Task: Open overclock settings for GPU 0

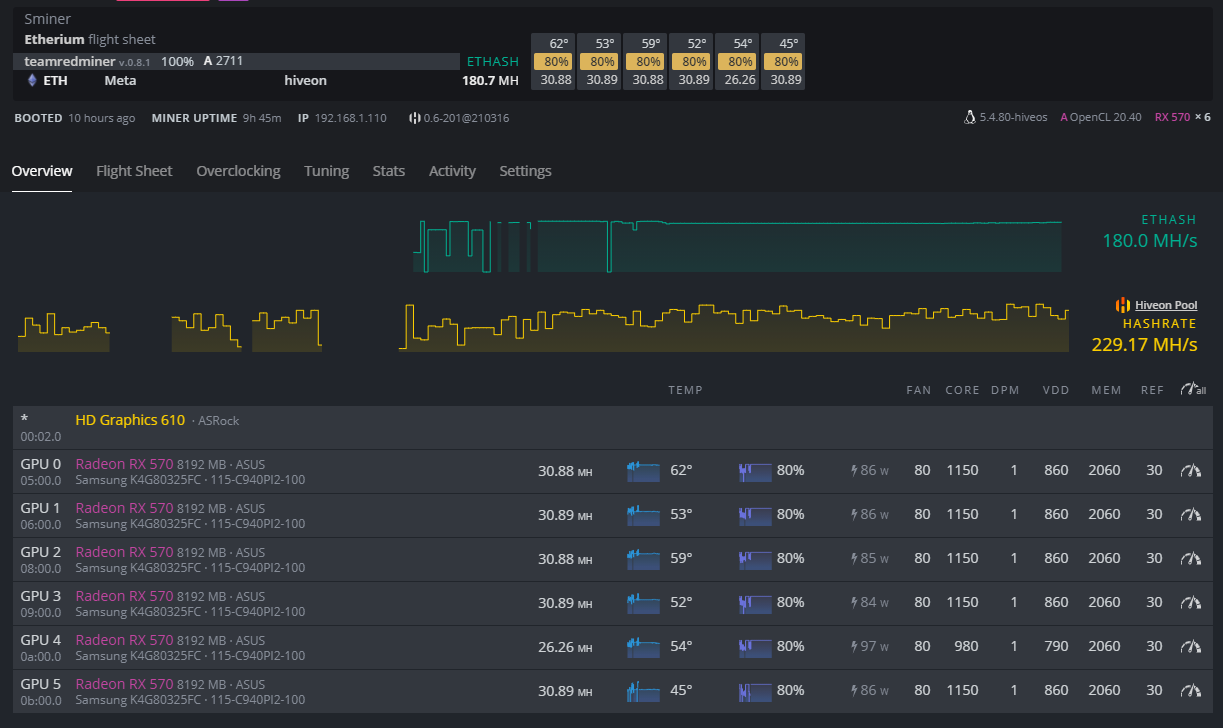Action: (1190, 471)
